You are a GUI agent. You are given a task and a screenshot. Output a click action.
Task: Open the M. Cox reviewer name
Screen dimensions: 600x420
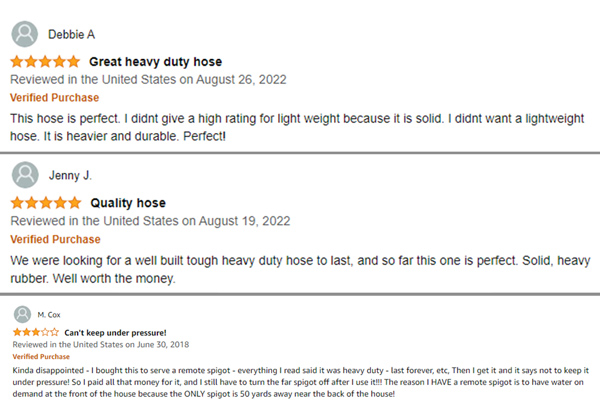tap(49, 315)
